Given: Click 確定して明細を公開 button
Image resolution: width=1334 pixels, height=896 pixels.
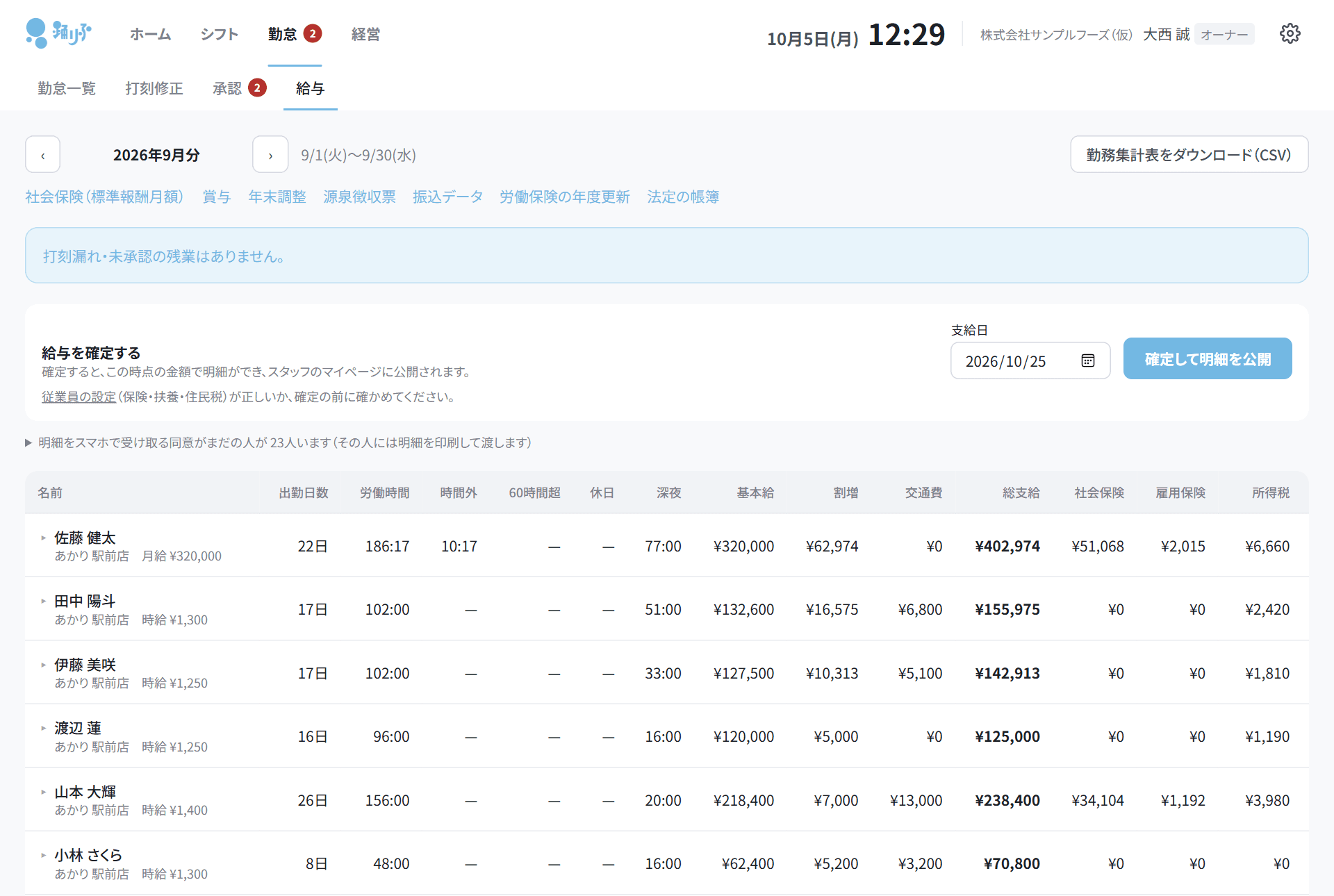Looking at the screenshot, I should (x=1208, y=359).
